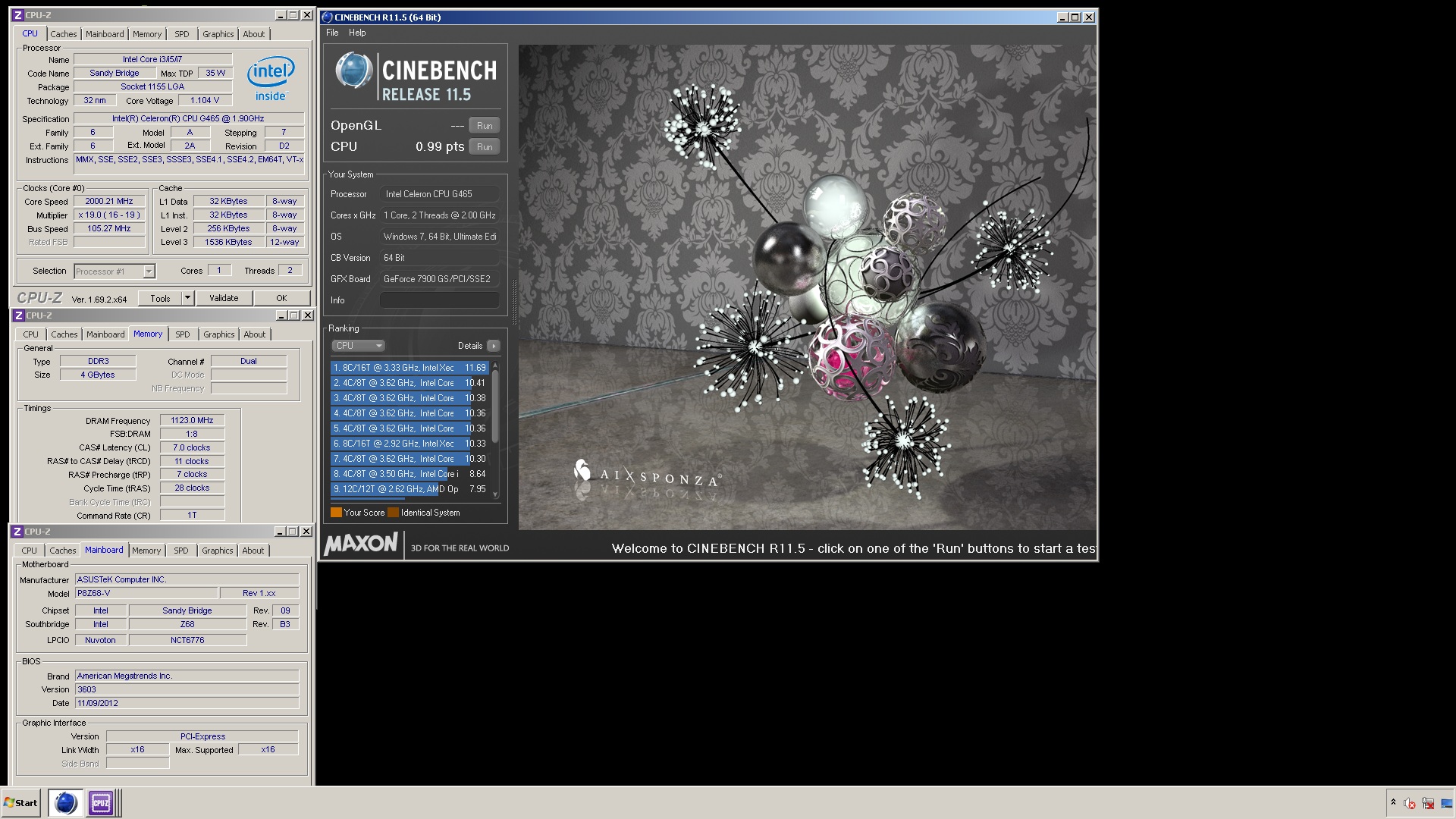The height and width of the screenshot is (819, 1456).
Task: Select SPD tab in Memory CPU-Z window
Action: point(183,334)
